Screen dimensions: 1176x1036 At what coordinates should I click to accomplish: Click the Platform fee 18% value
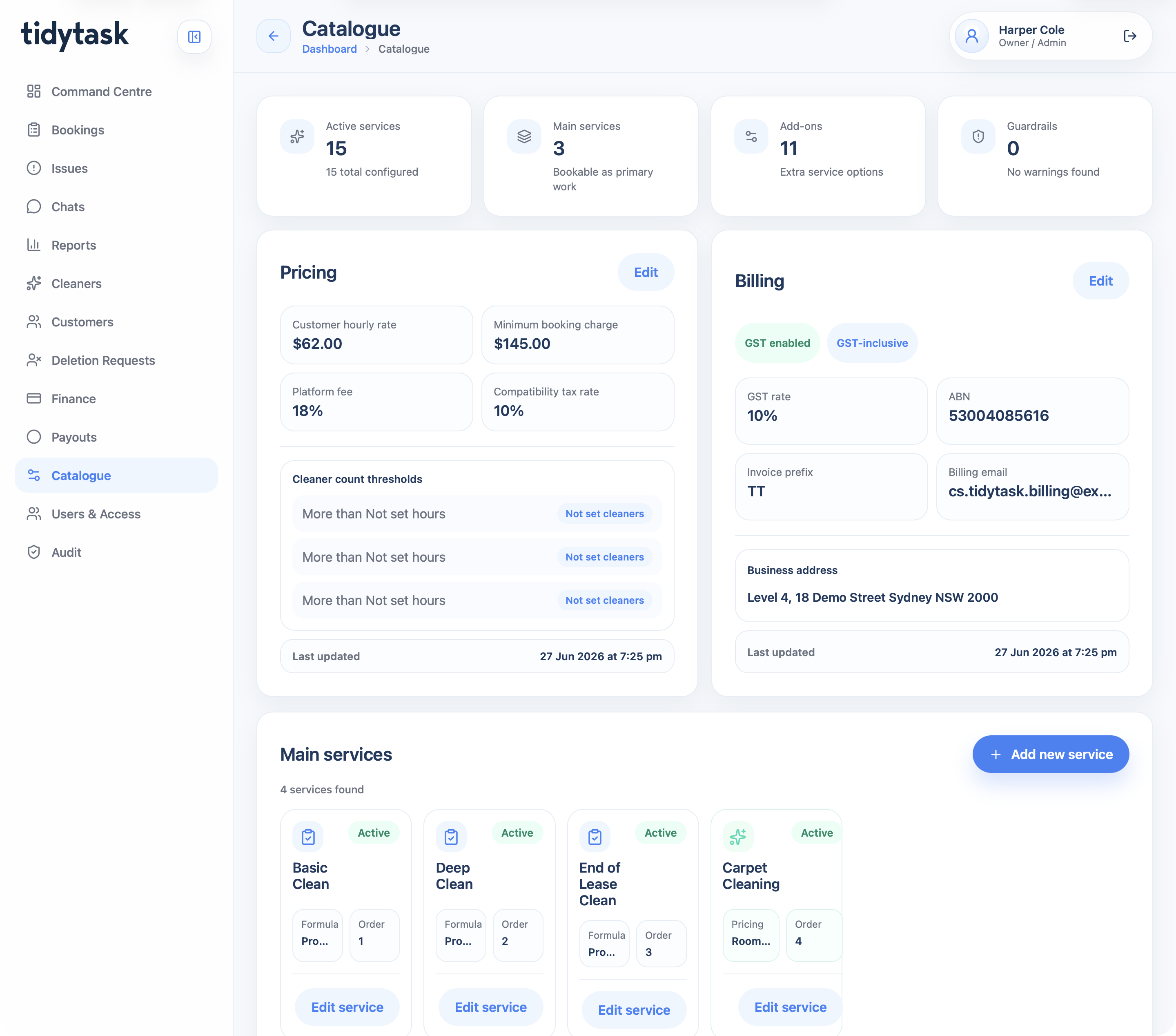point(307,411)
